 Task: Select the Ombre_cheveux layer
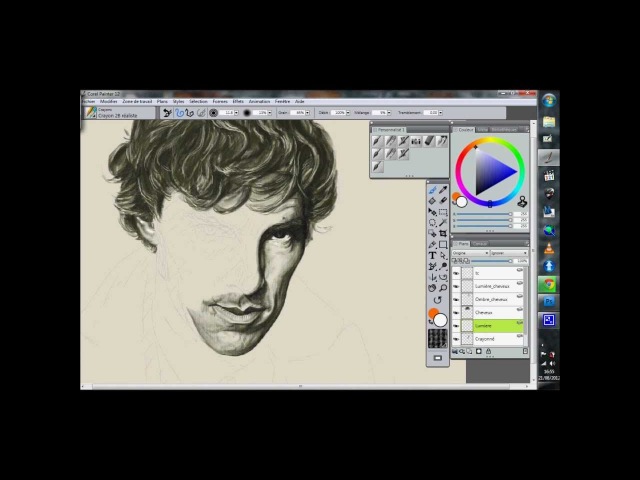[498, 300]
